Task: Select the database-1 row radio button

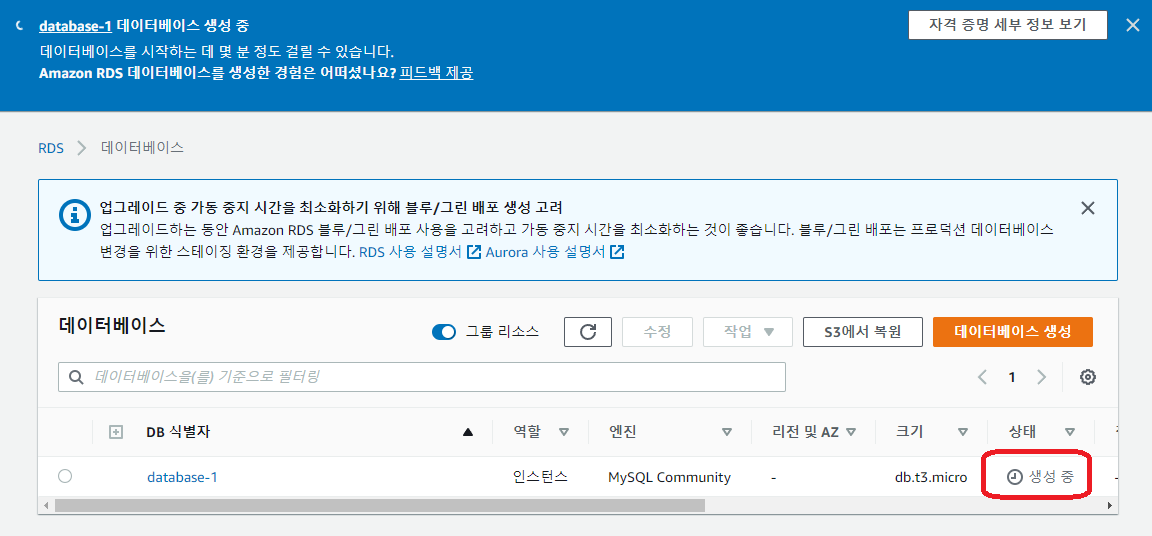Action: (x=65, y=477)
